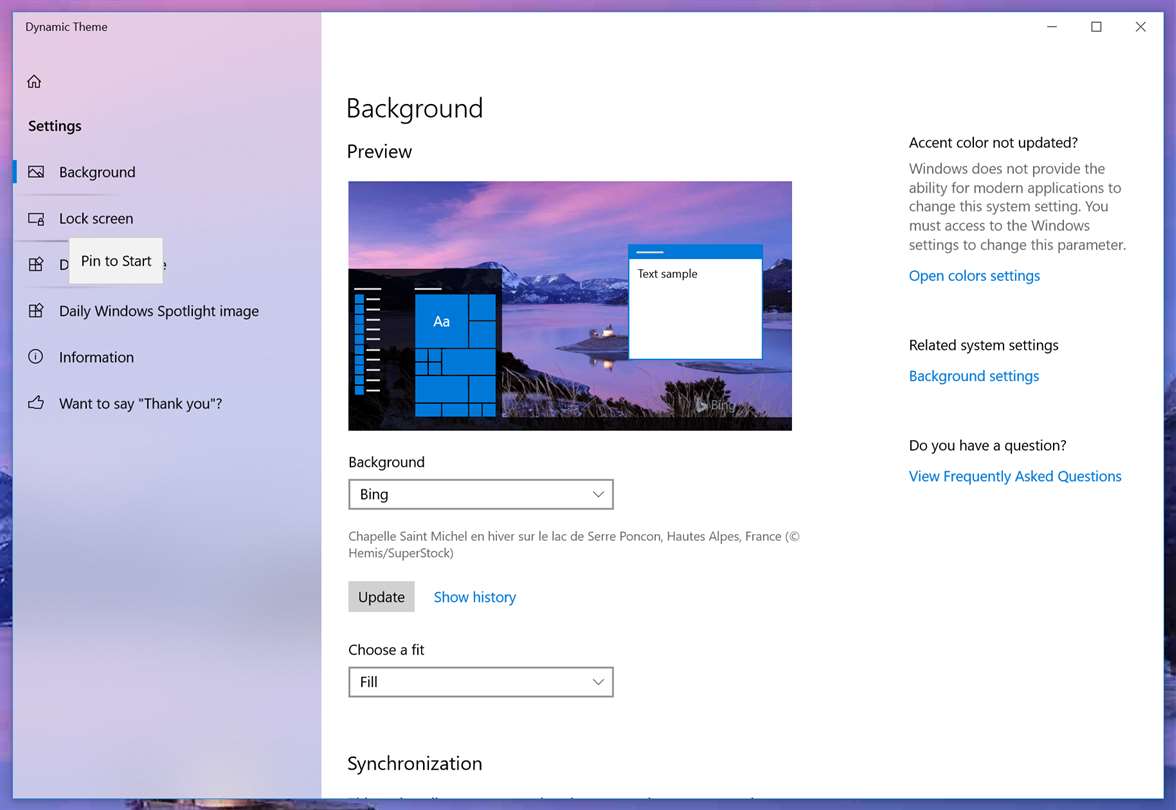1176x810 pixels.
Task: Open Lock screen icon in sidebar
Action: [36, 218]
